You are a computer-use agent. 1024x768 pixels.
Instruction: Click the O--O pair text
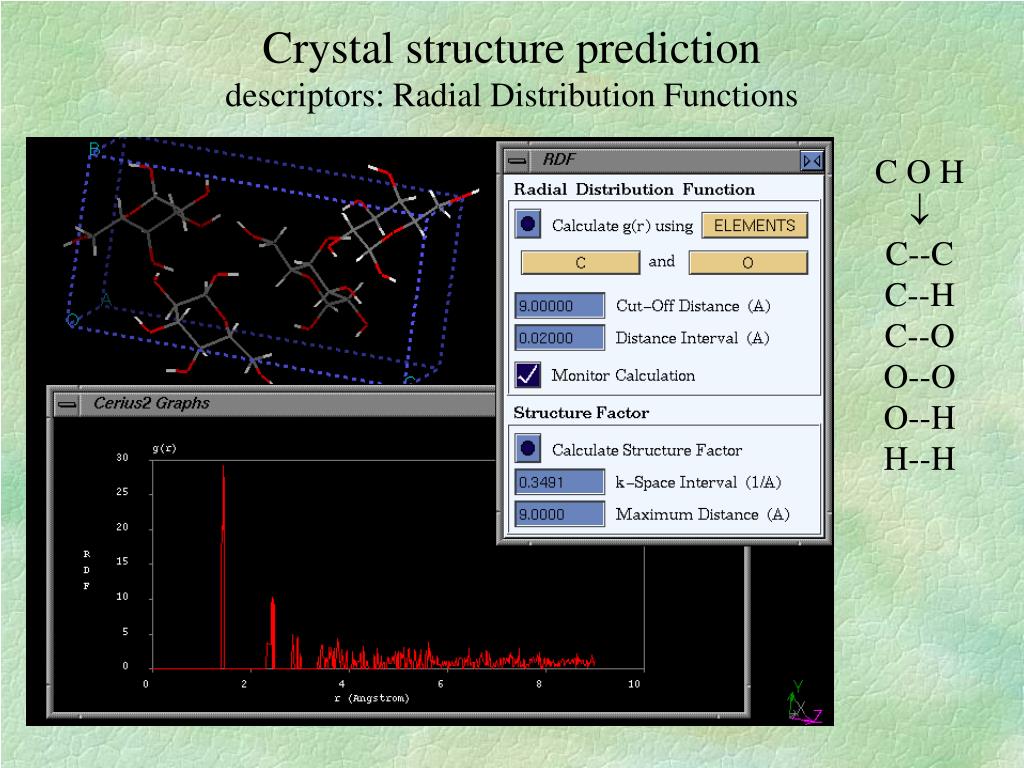pos(919,377)
